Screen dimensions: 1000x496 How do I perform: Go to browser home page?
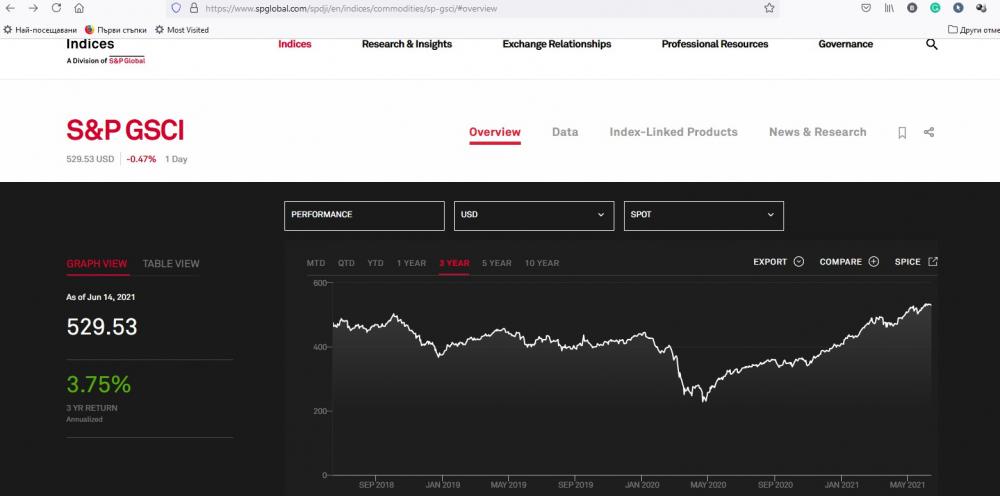tap(79, 8)
